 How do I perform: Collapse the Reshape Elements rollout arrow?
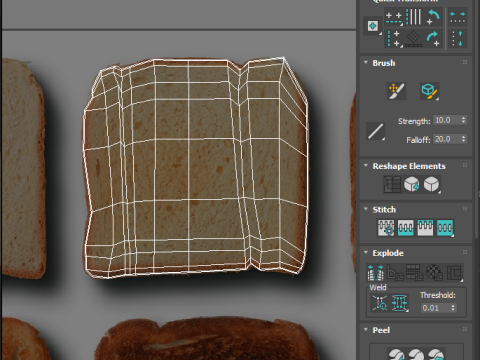pos(366,166)
